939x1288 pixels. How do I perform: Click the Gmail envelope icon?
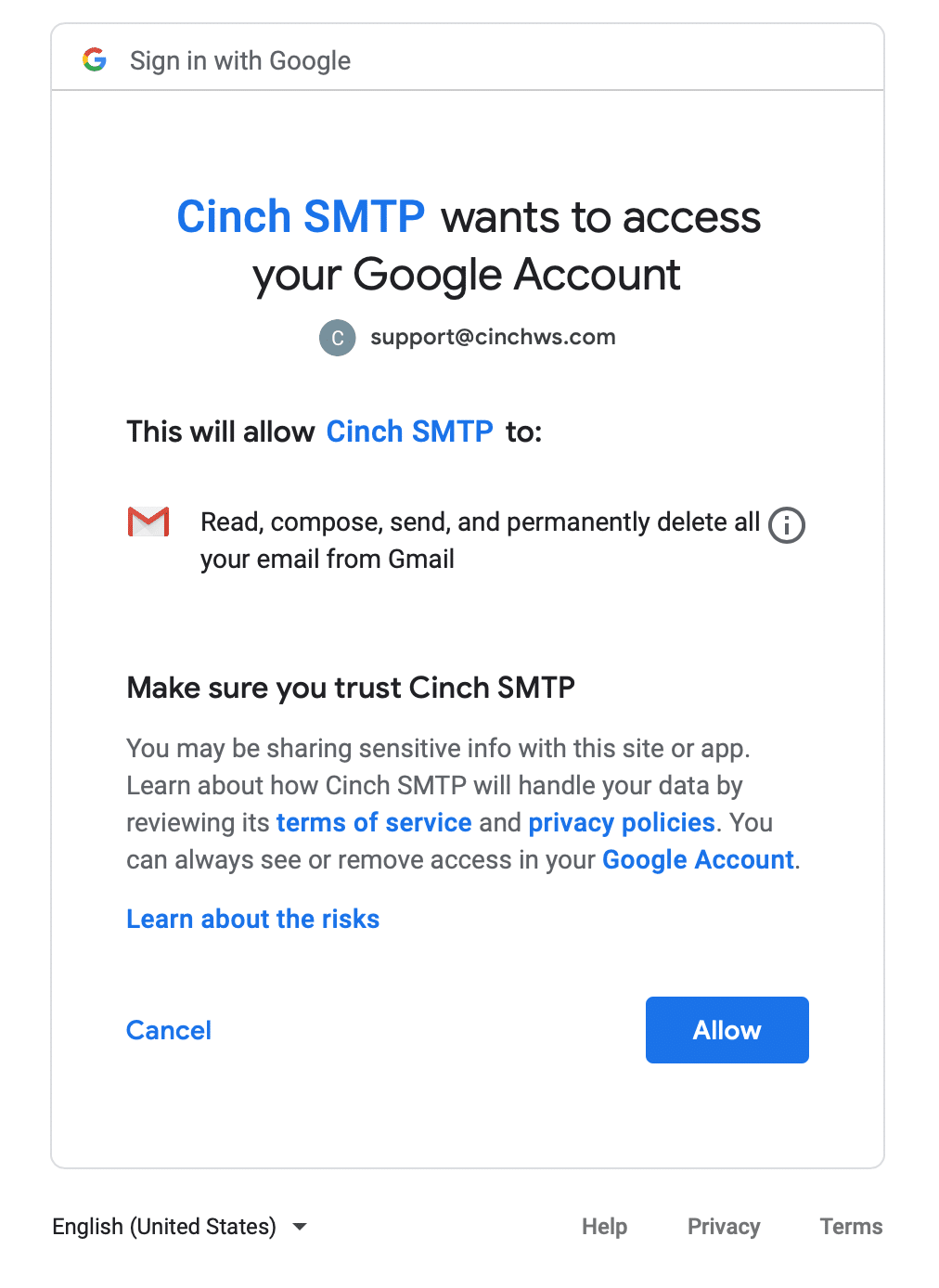coord(148,522)
